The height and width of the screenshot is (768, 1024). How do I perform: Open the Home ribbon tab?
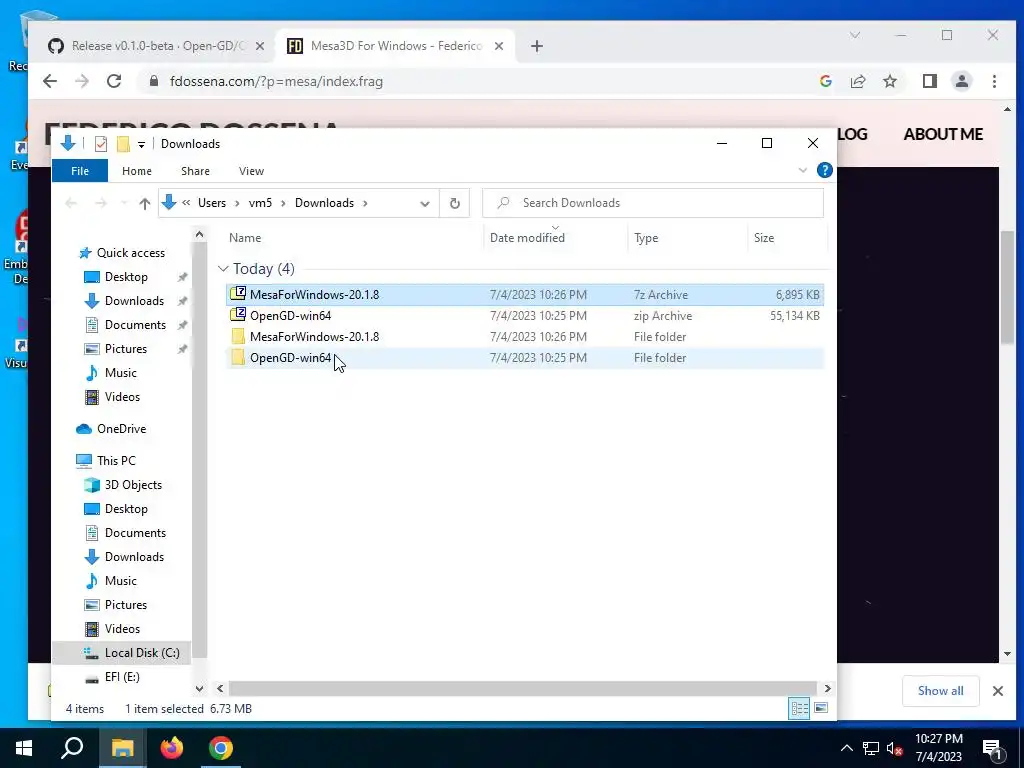click(136, 171)
